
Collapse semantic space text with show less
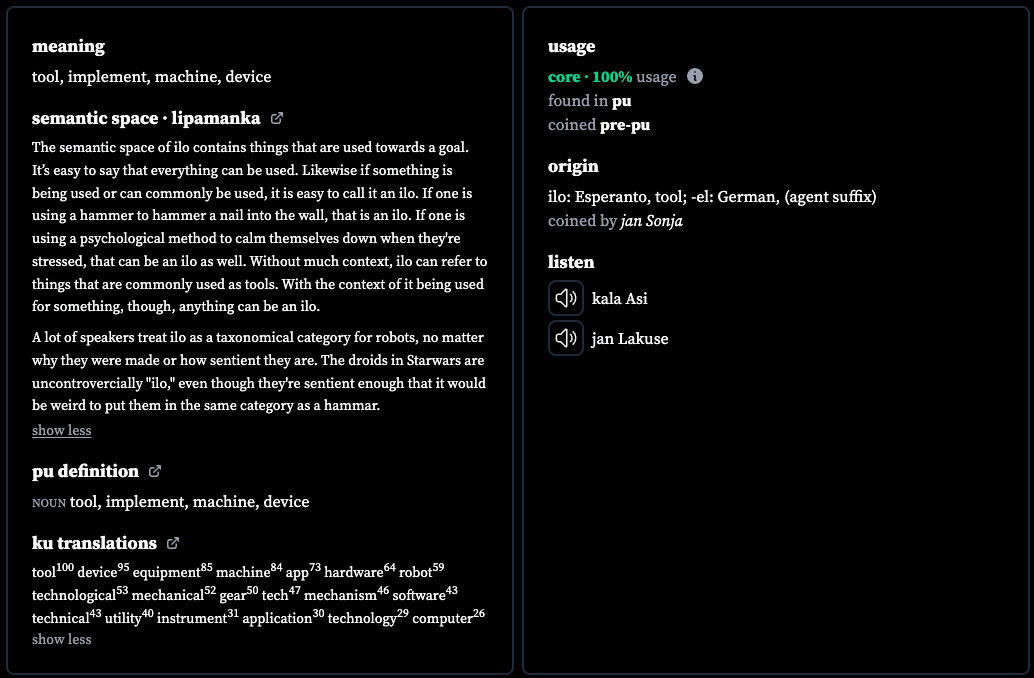point(61,430)
